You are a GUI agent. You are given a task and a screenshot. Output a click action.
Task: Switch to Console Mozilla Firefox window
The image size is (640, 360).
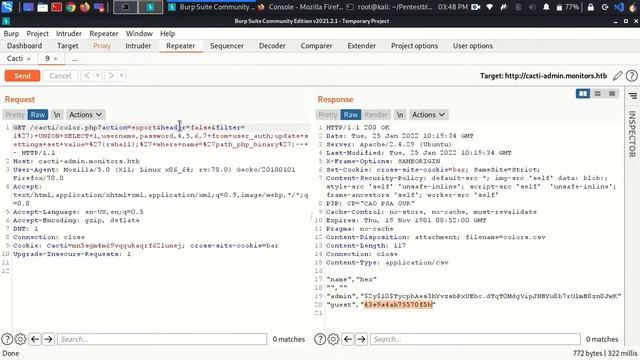click(300, 7)
